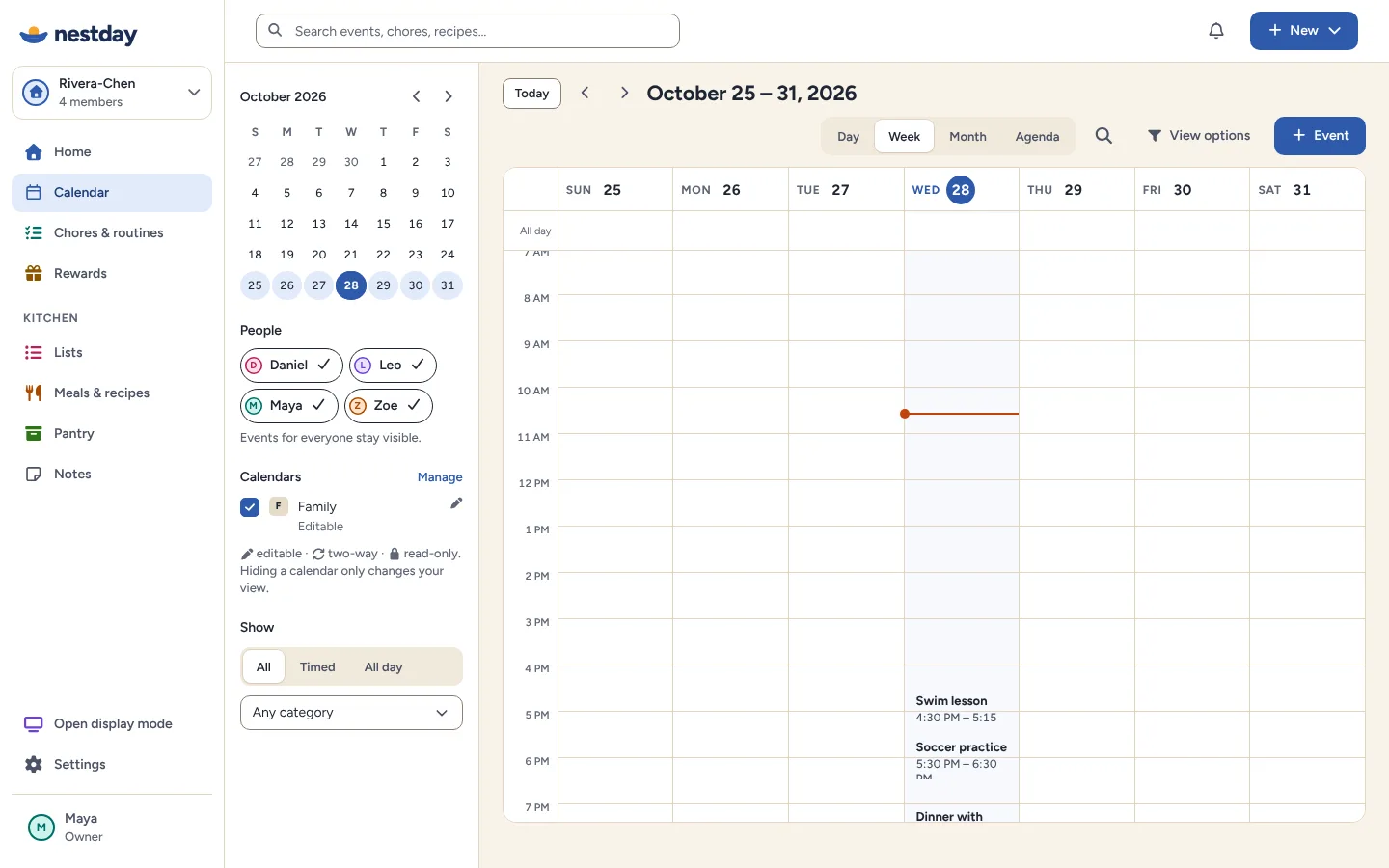Switch to Agenda view
This screenshot has width=1389, height=868.
click(x=1037, y=137)
